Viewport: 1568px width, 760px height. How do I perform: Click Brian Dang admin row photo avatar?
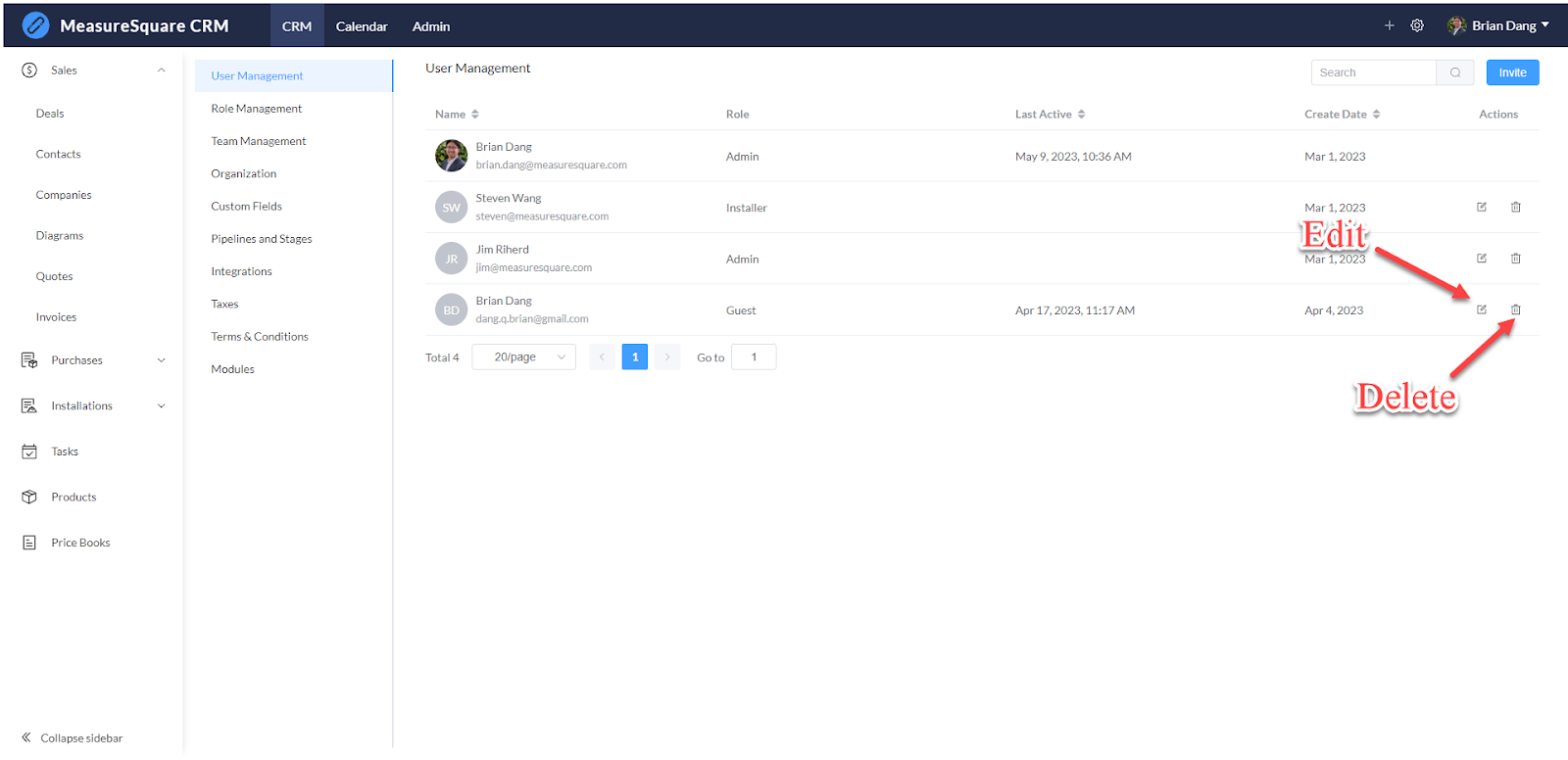pos(451,156)
